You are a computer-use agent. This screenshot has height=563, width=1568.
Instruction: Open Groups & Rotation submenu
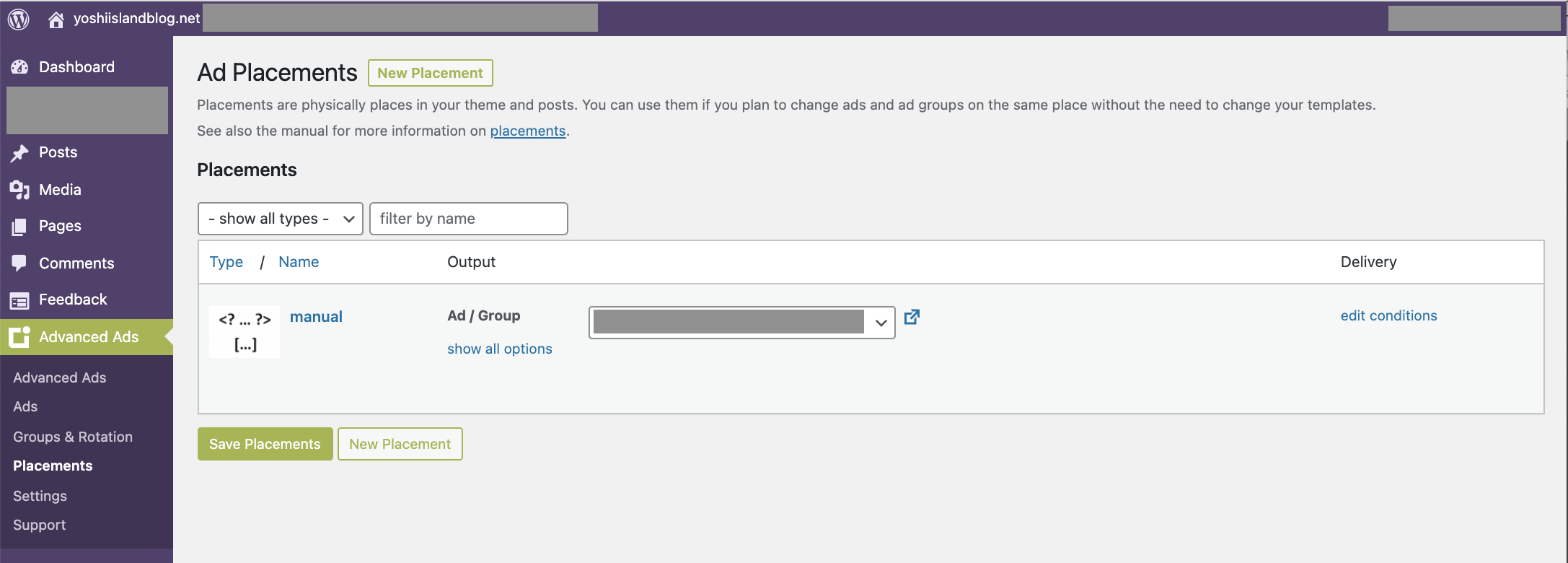tap(73, 437)
